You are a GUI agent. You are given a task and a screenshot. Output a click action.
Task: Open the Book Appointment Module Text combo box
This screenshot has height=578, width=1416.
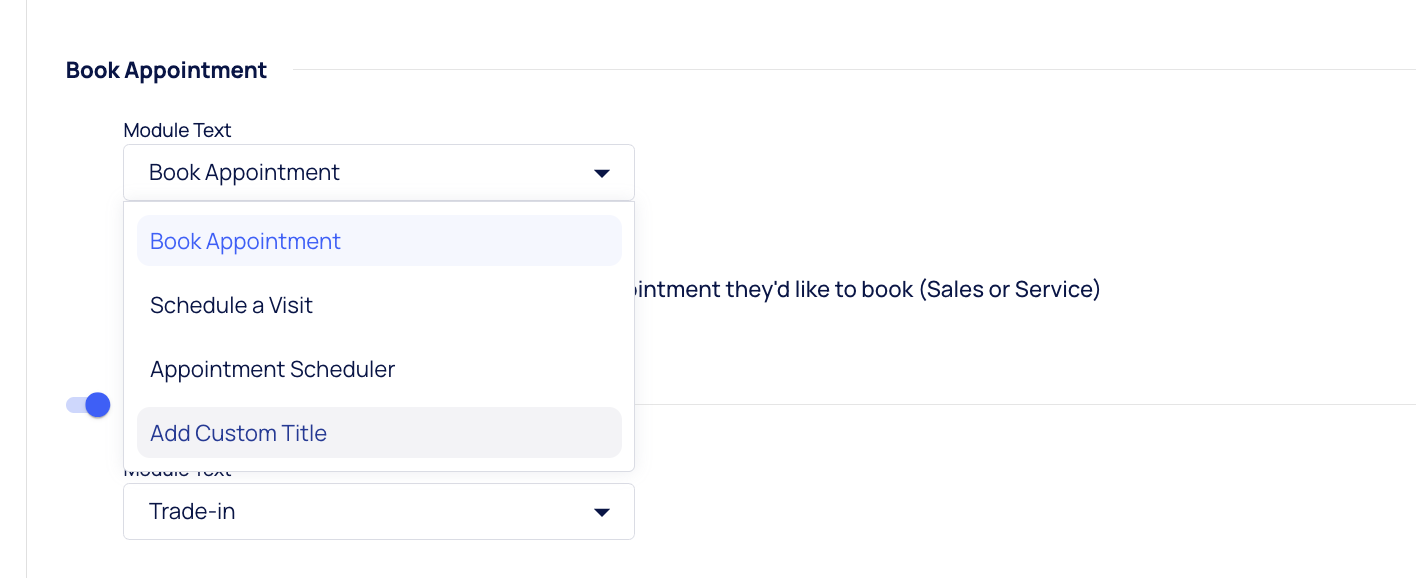[x=378, y=173]
